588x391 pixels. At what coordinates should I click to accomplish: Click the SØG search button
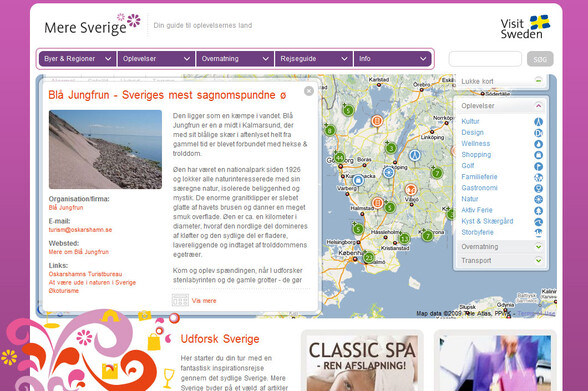[540, 59]
